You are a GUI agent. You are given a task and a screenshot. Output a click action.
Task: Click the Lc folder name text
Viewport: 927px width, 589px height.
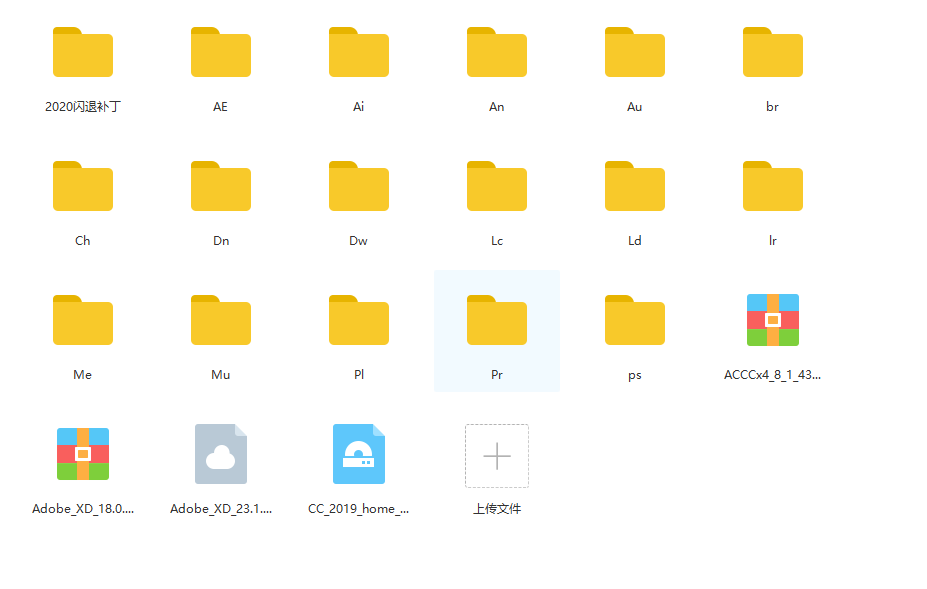[497, 241]
